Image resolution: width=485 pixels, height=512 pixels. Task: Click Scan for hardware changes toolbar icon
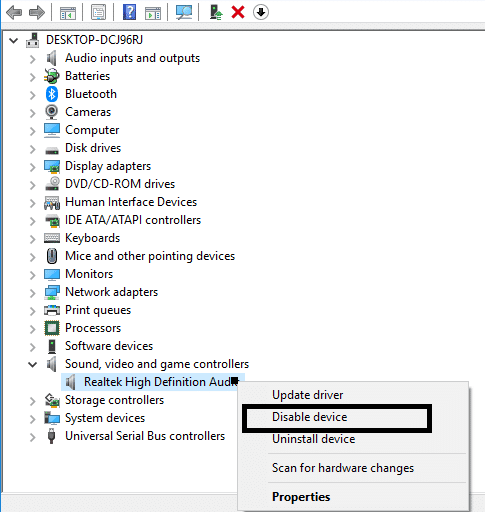pos(184,12)
